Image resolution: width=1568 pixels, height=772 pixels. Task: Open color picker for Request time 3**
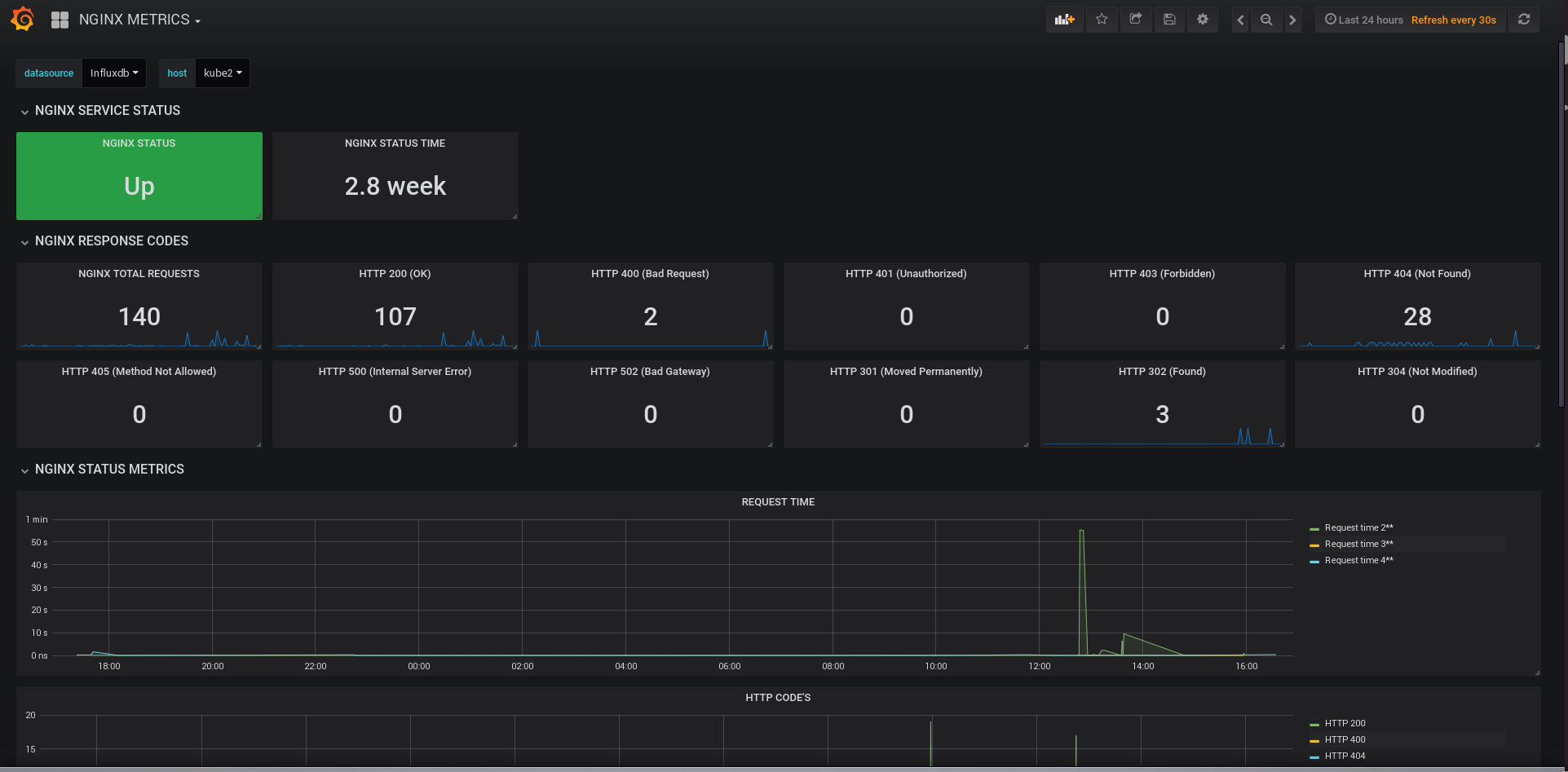pyautogui.click(x=1314, y=545)
